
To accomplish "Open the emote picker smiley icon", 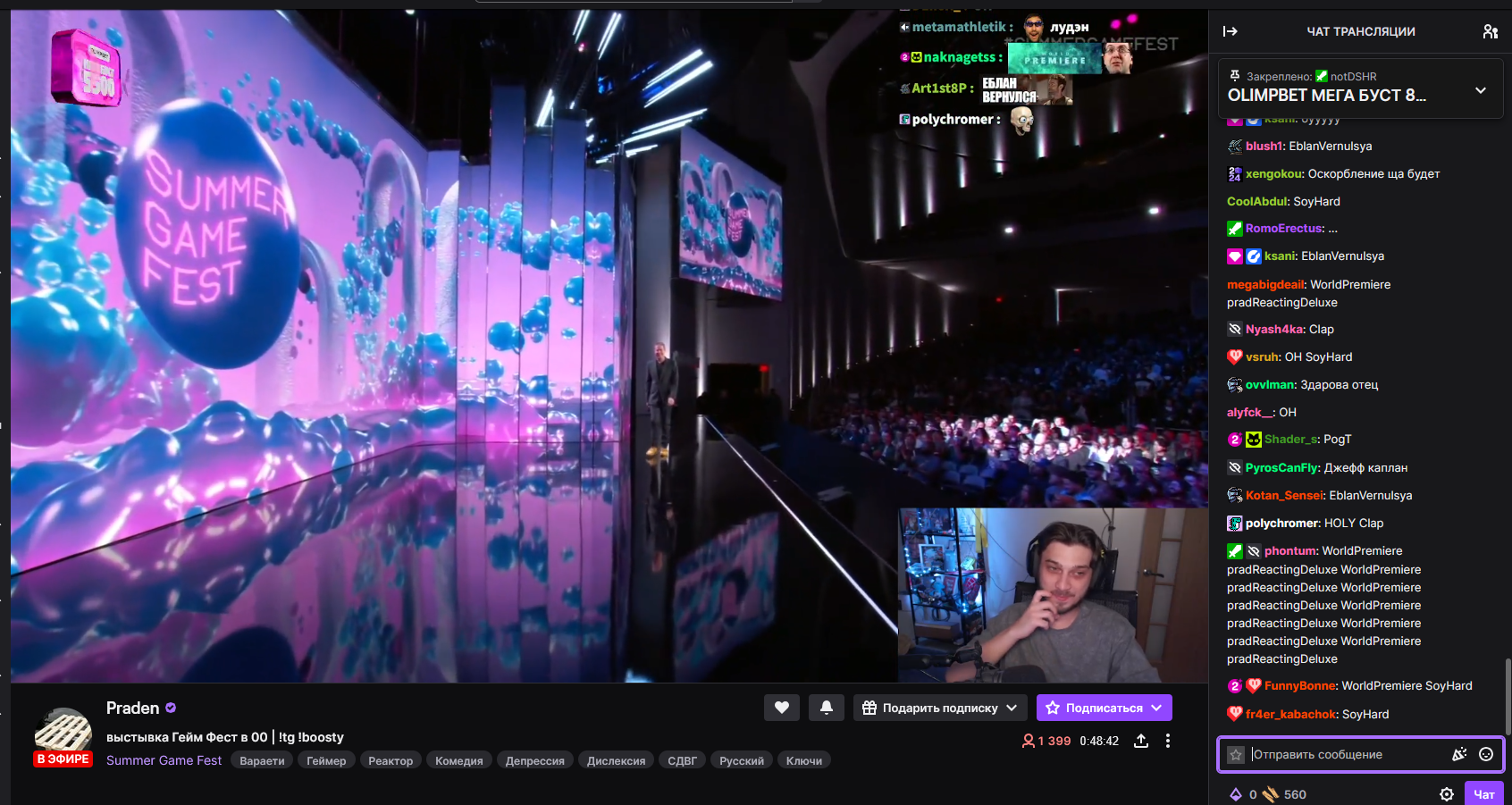I will coord(1486,754).
